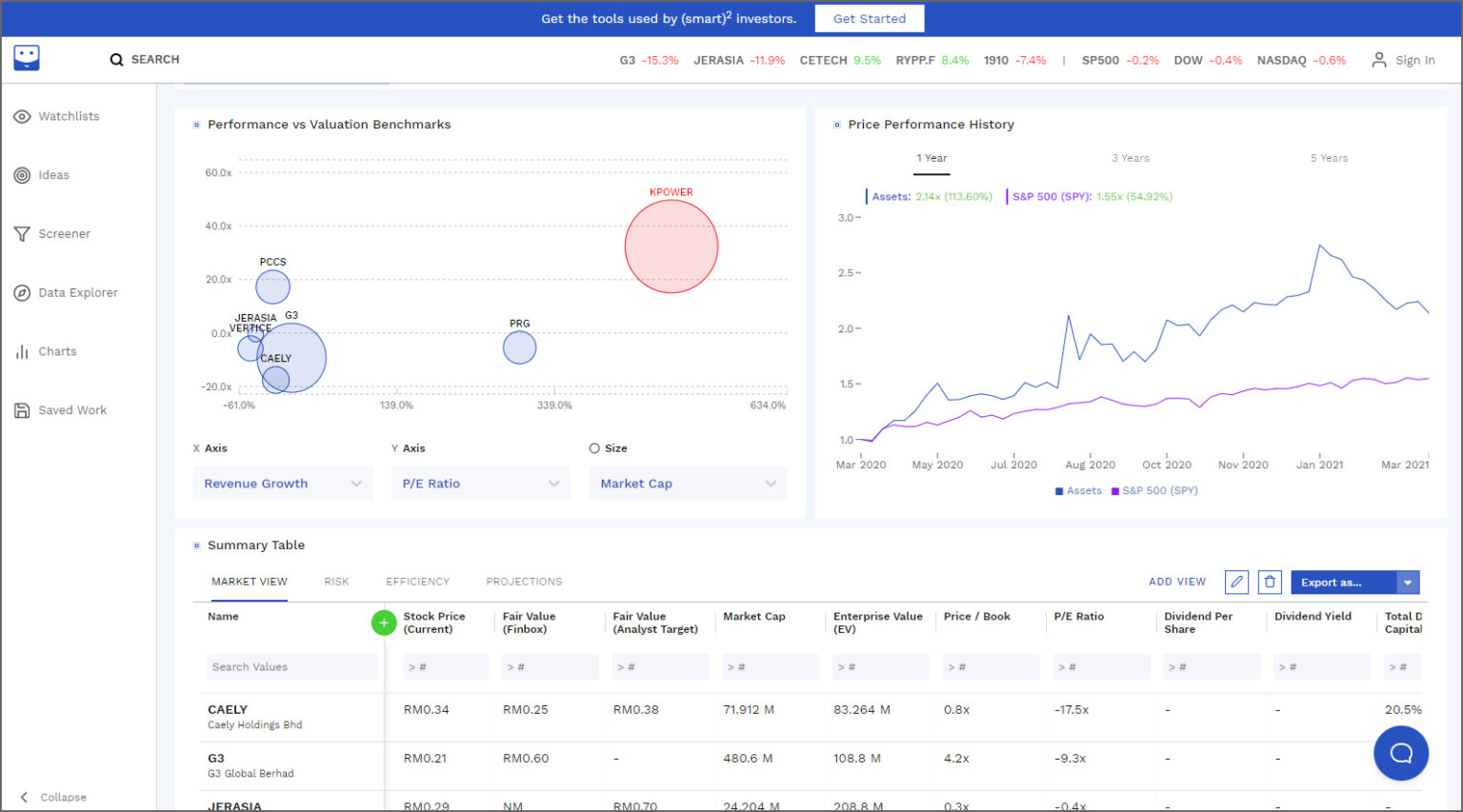Viewport: 1463px width, 812px height.
Task: Collapse the Summary Table panel
Action: [x=196, y=545]
